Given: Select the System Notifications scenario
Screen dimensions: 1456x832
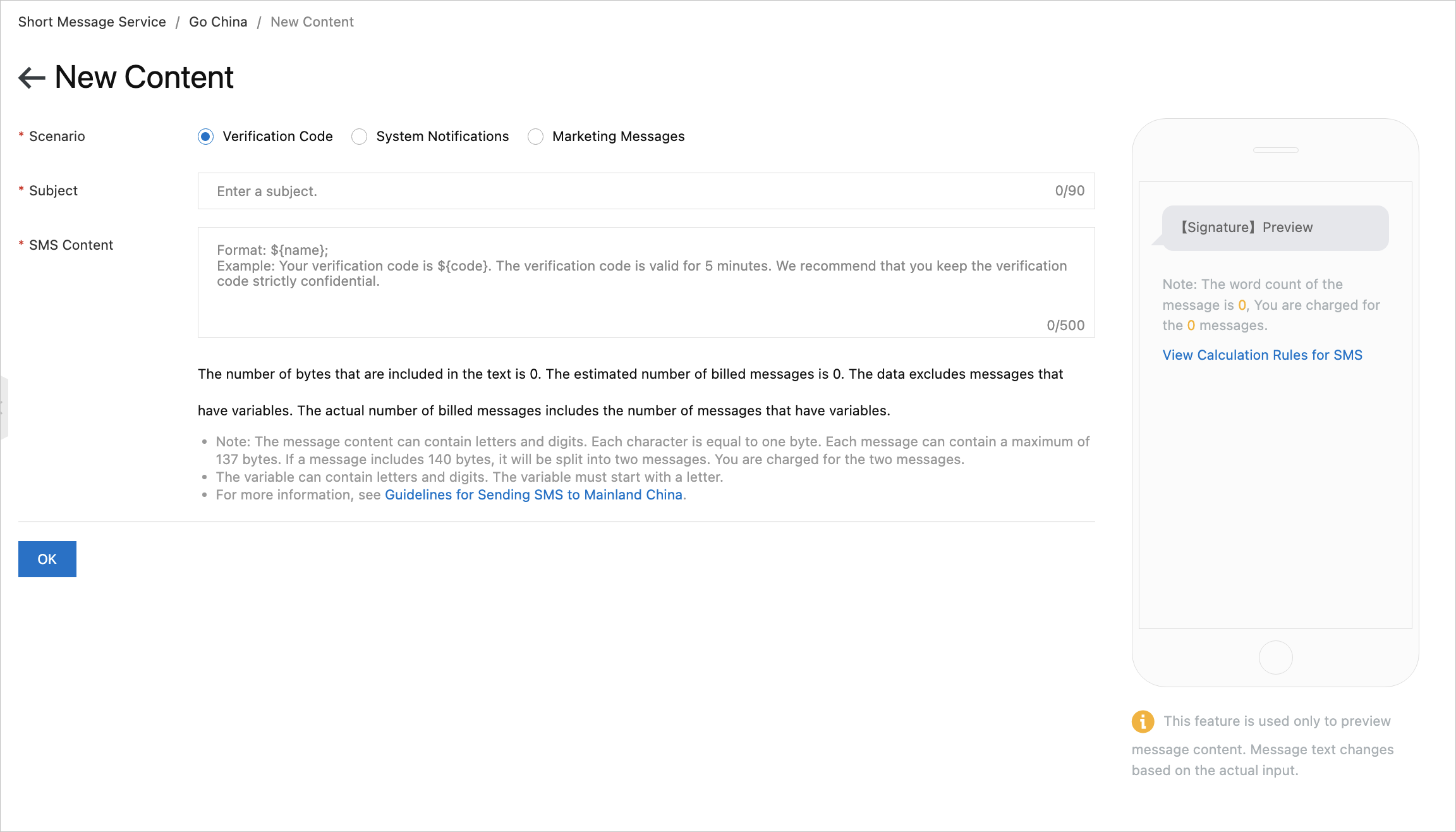Looking at the screenshot, I should click(x=359, y=137).
